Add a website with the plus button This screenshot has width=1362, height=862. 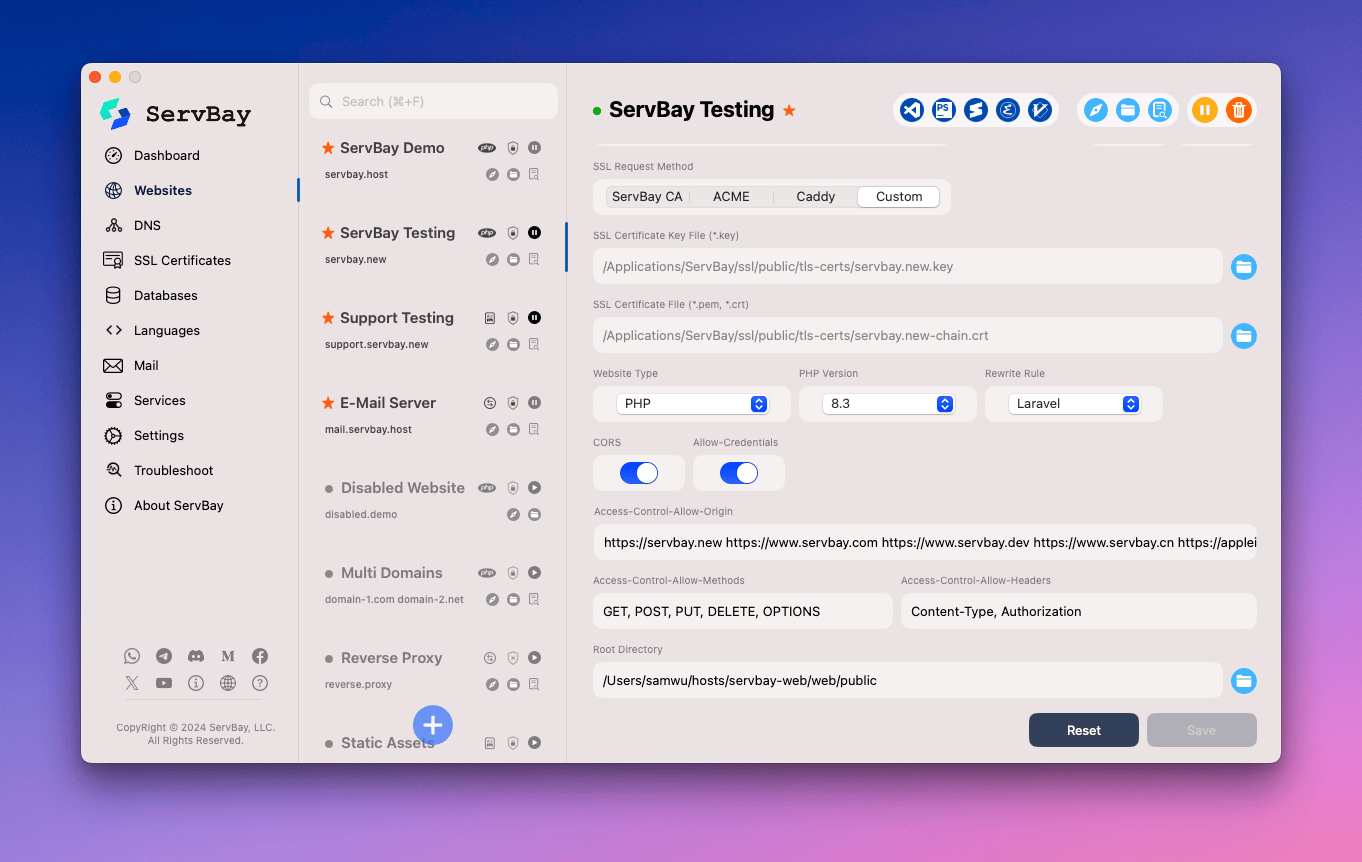[x=433, y=725]
